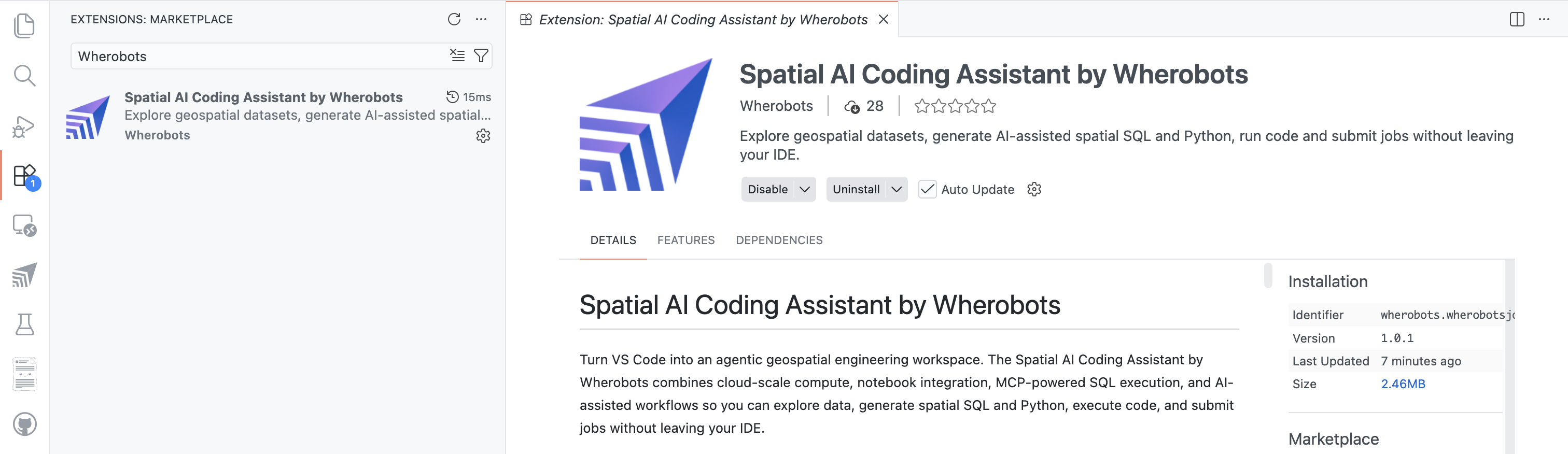Select the Wherobots activity bar icon
Viewport: 1568px width, 454px height.
tap(24, 275)
